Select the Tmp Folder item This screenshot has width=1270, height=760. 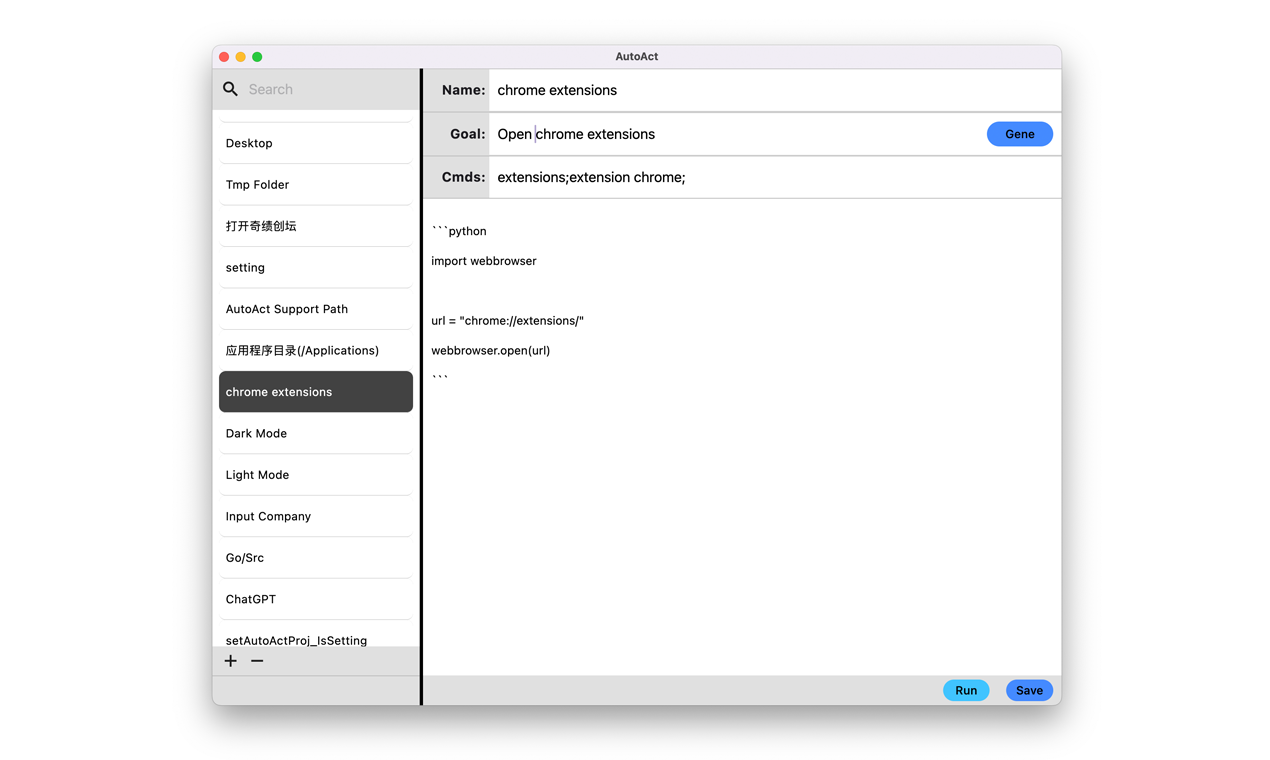tap(316, 184)
